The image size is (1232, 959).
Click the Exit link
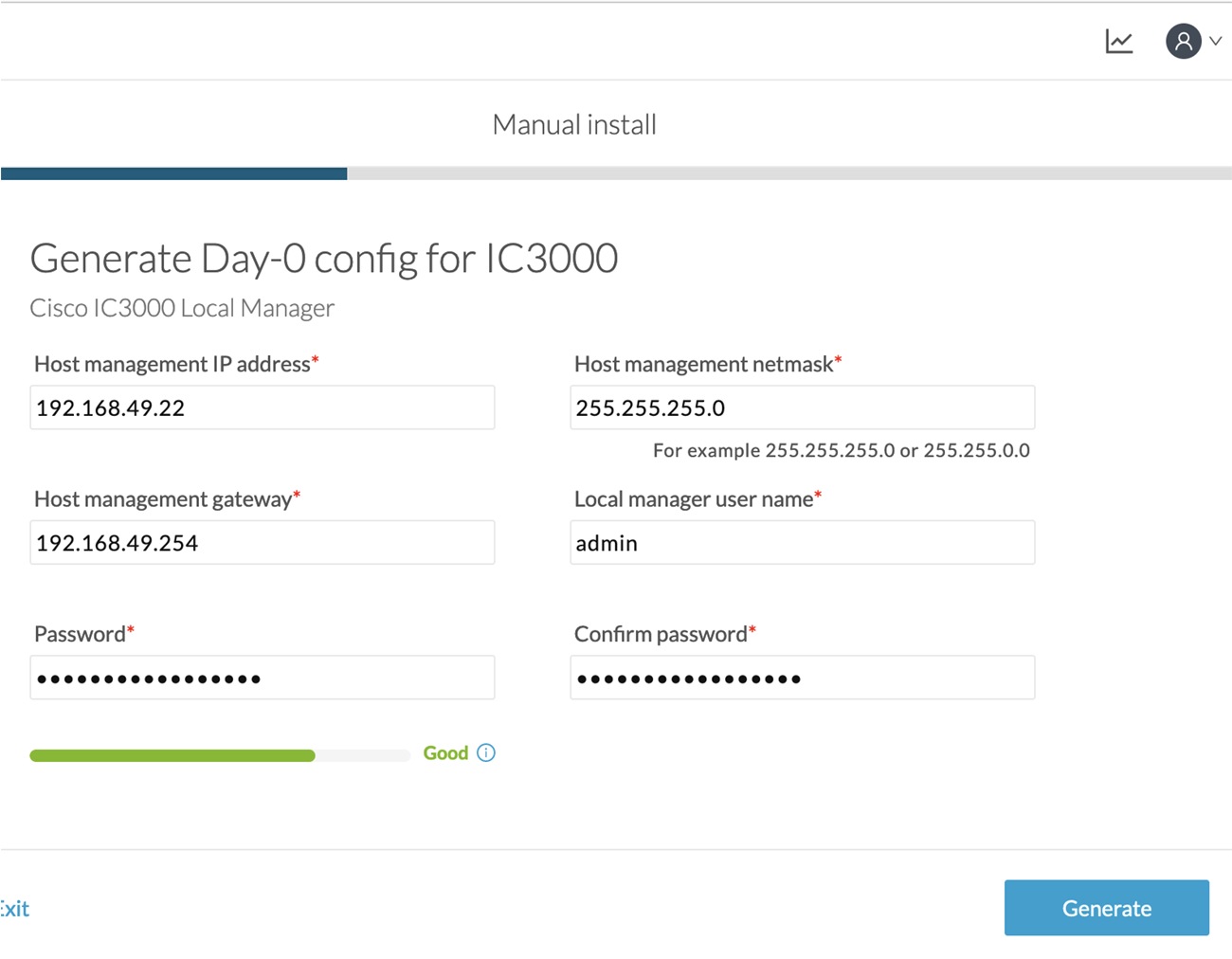(15, 909)
